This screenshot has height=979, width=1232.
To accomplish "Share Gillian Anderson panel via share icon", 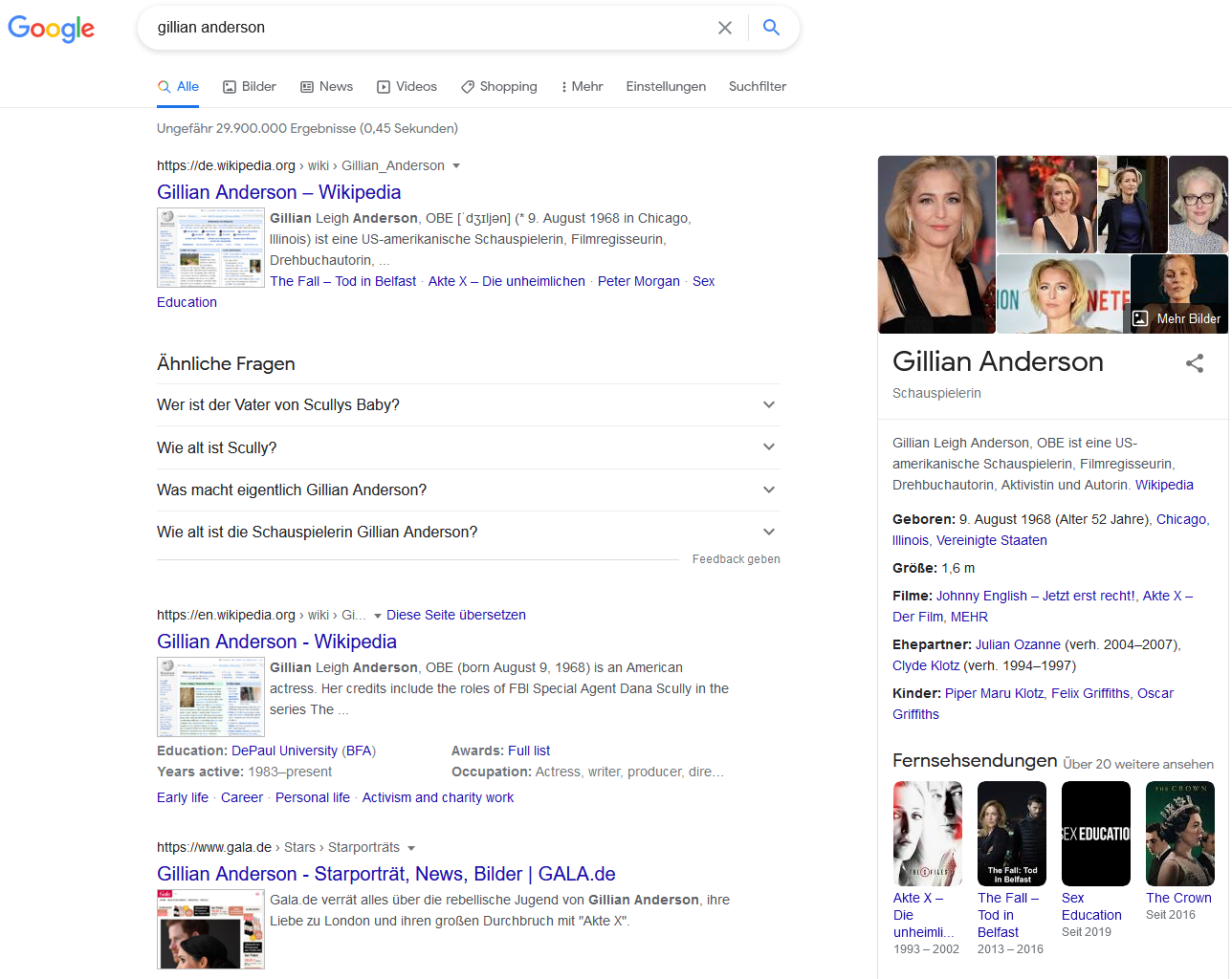I will pyautogui.click(x=1195, y=363).
